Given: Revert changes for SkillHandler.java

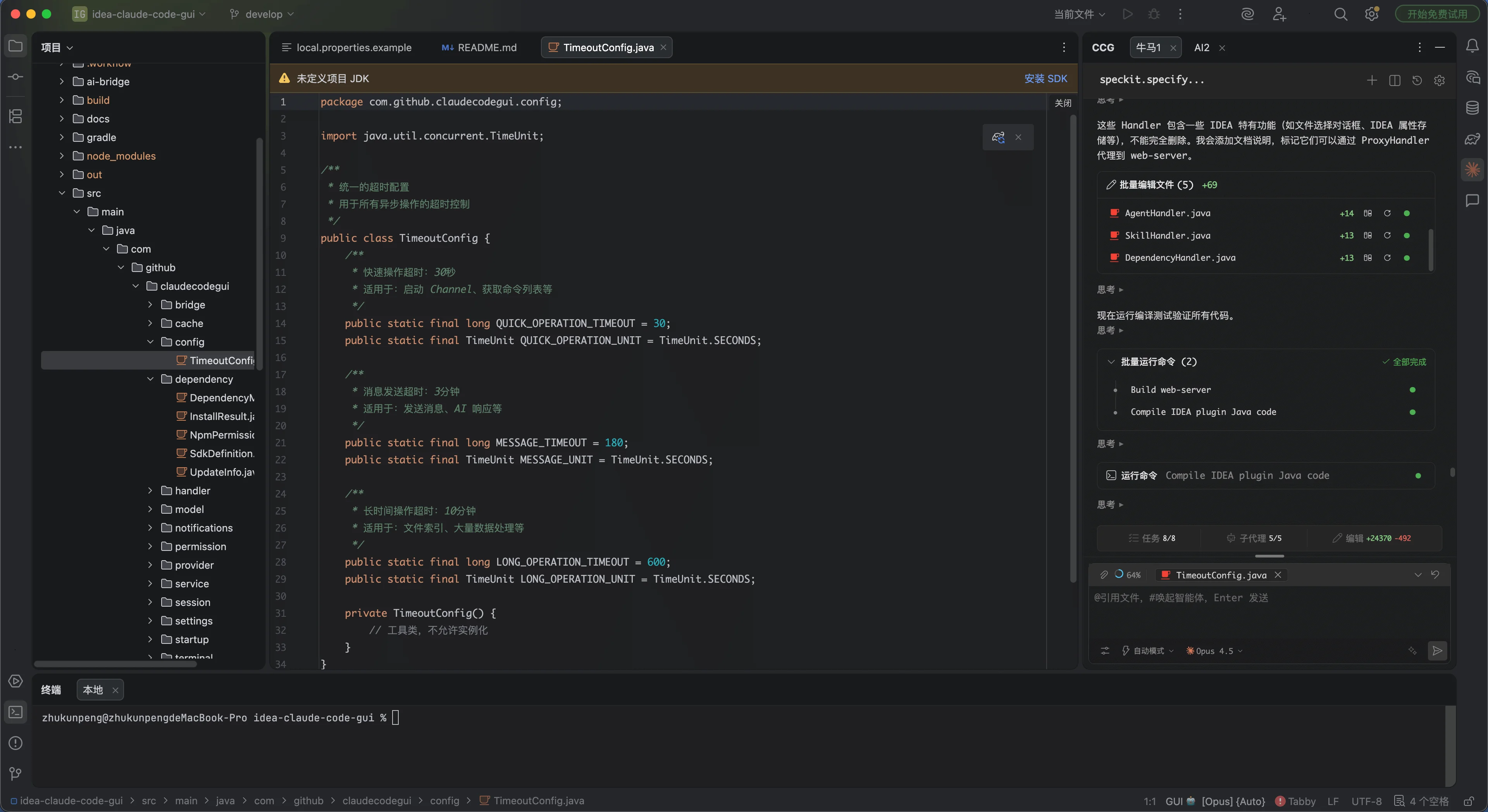Looking at the screenshot, I should 1387,236.
